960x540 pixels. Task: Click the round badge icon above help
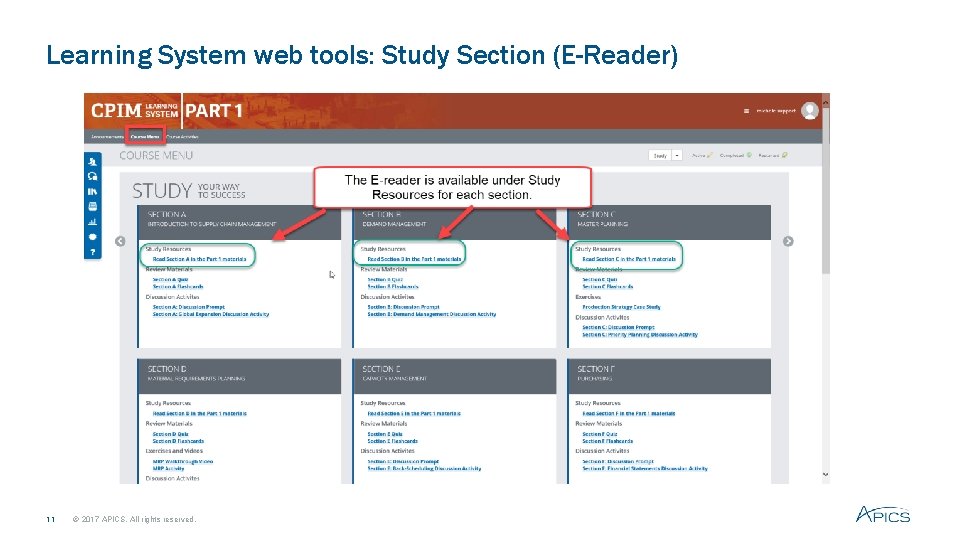coord(92,236)
